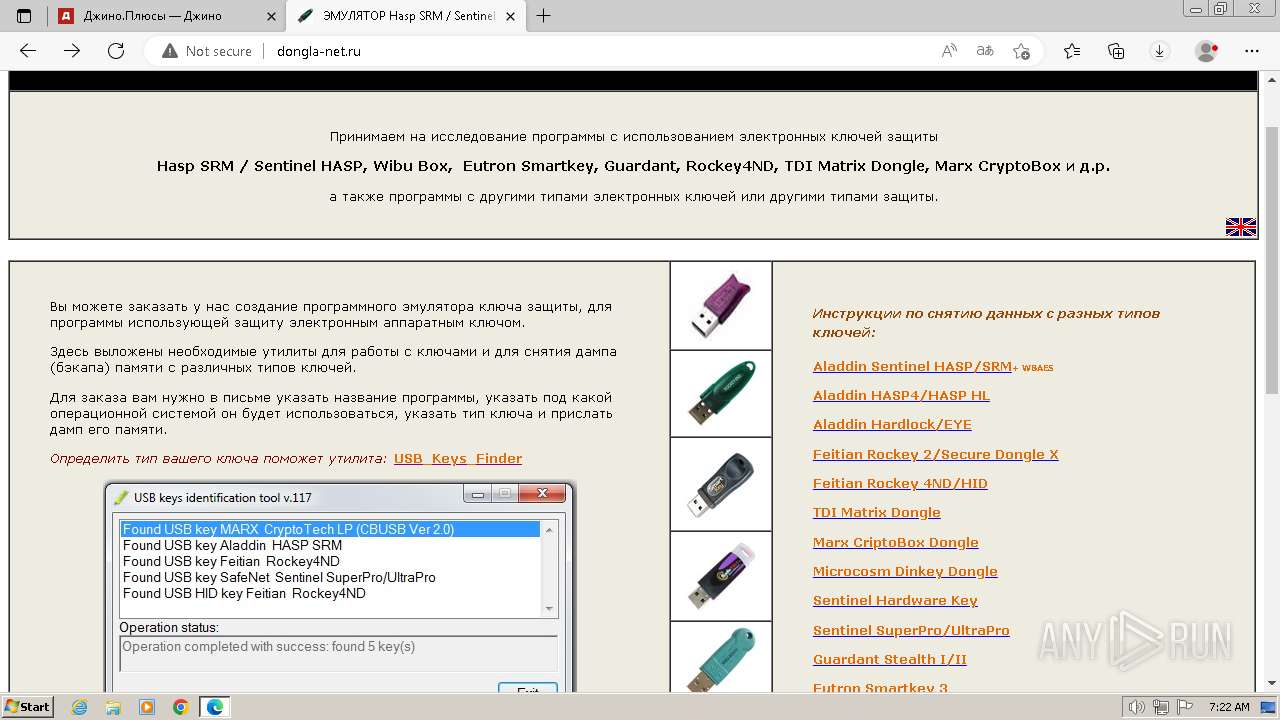The height and width of the screenshot is (720, 1280).
Task: Open the volume control tray icon
Action: click(x=1135, y=707)
